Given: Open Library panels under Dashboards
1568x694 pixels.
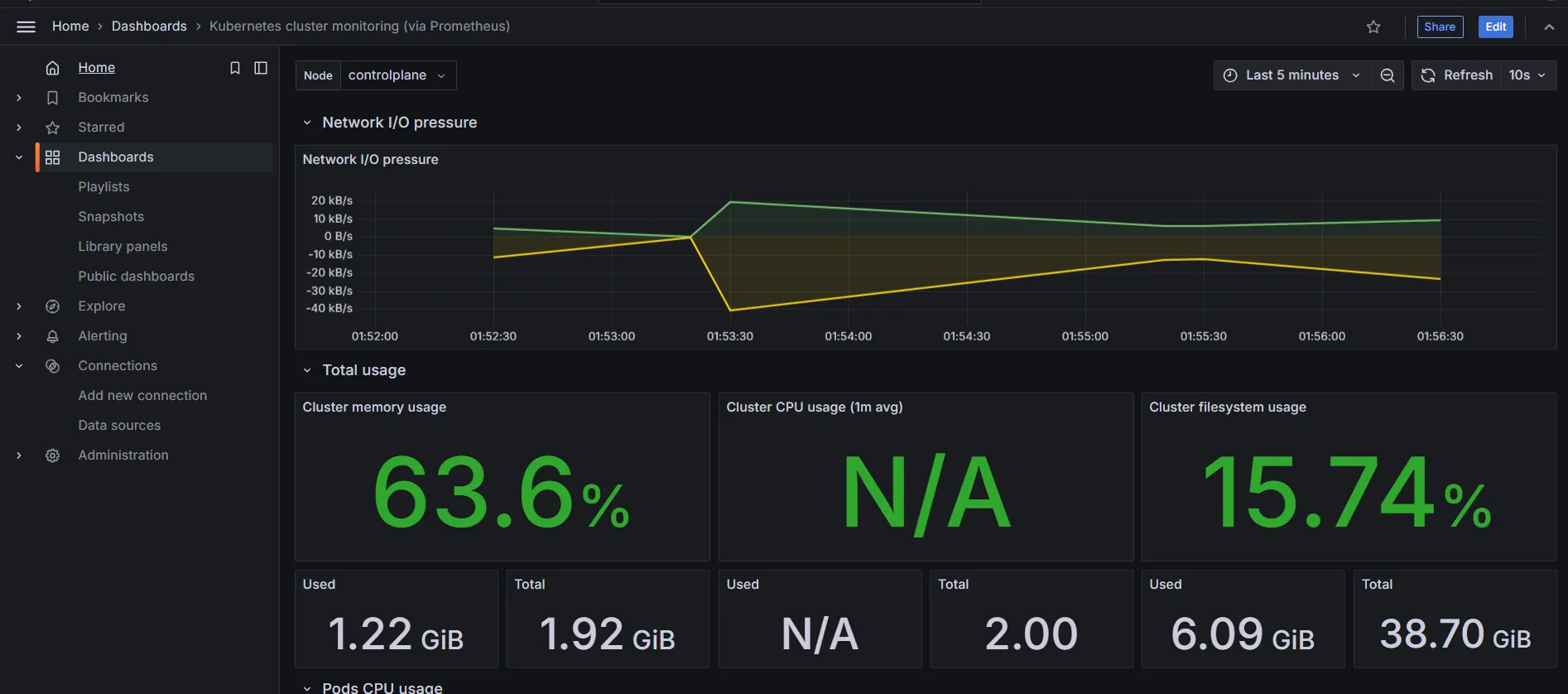Looking at the screenshot, I should 123,247.
